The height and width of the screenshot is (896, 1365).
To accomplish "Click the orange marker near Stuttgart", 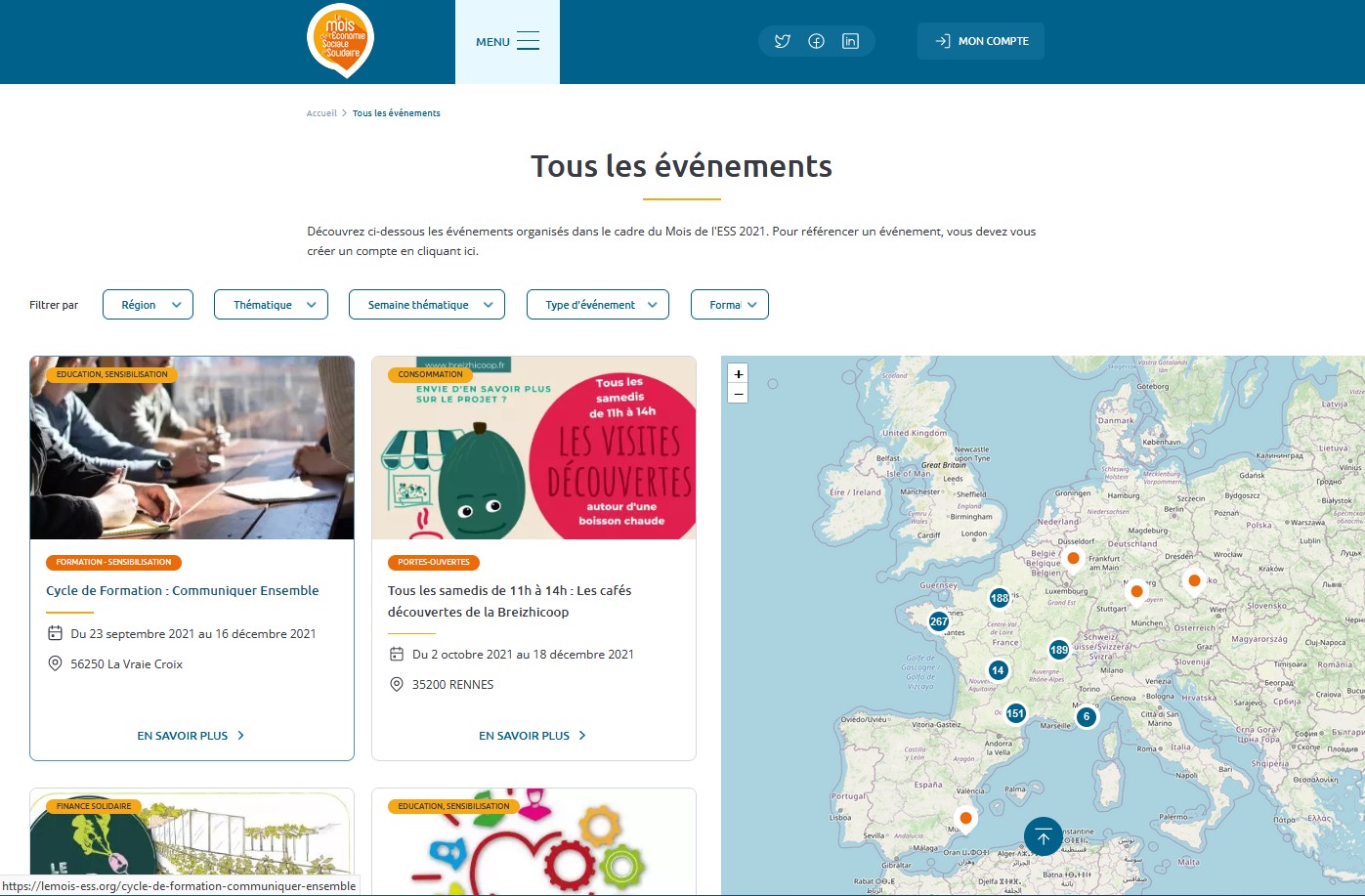I will point(1136,593).
